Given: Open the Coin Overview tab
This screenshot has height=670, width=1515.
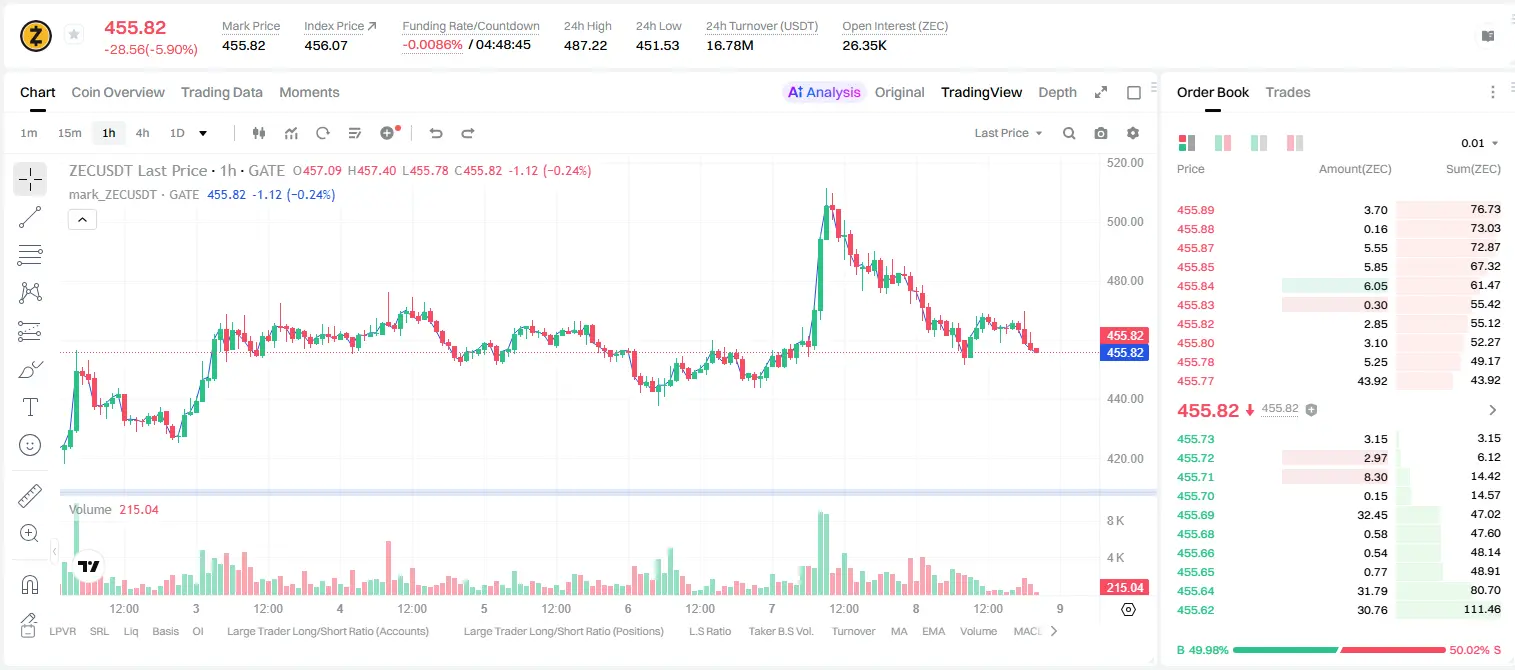Looking at the screenshot, I should coord(118,92).
